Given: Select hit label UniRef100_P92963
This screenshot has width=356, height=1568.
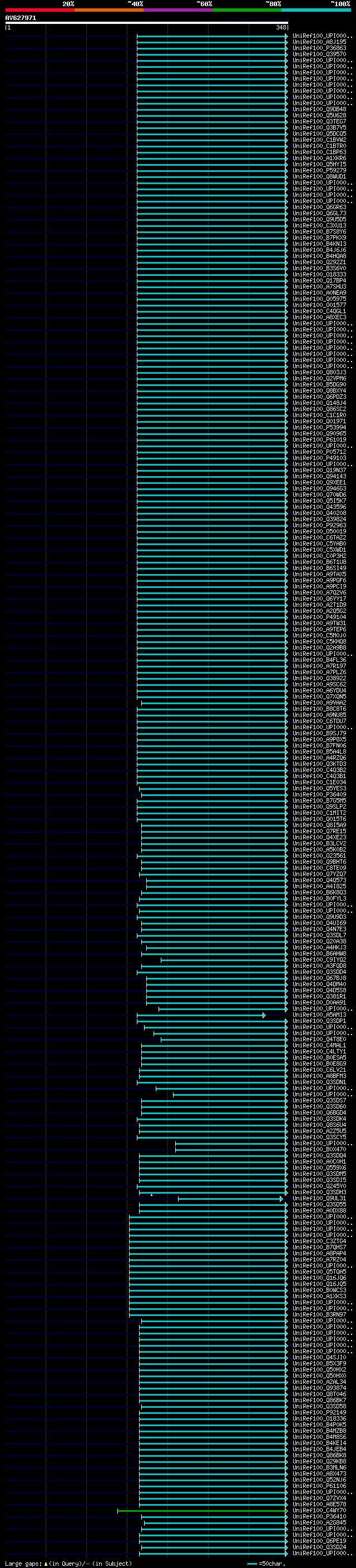Looking at the screenshot, I should click(319, 525).
